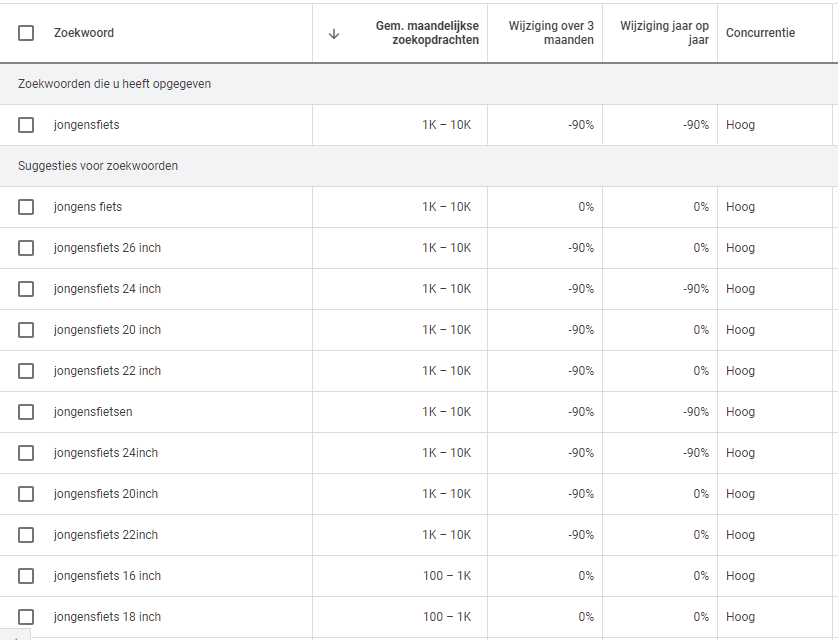Select the jongensfiets 24 inch checkbox
The image size is (838, 640).
click(26, 289)
